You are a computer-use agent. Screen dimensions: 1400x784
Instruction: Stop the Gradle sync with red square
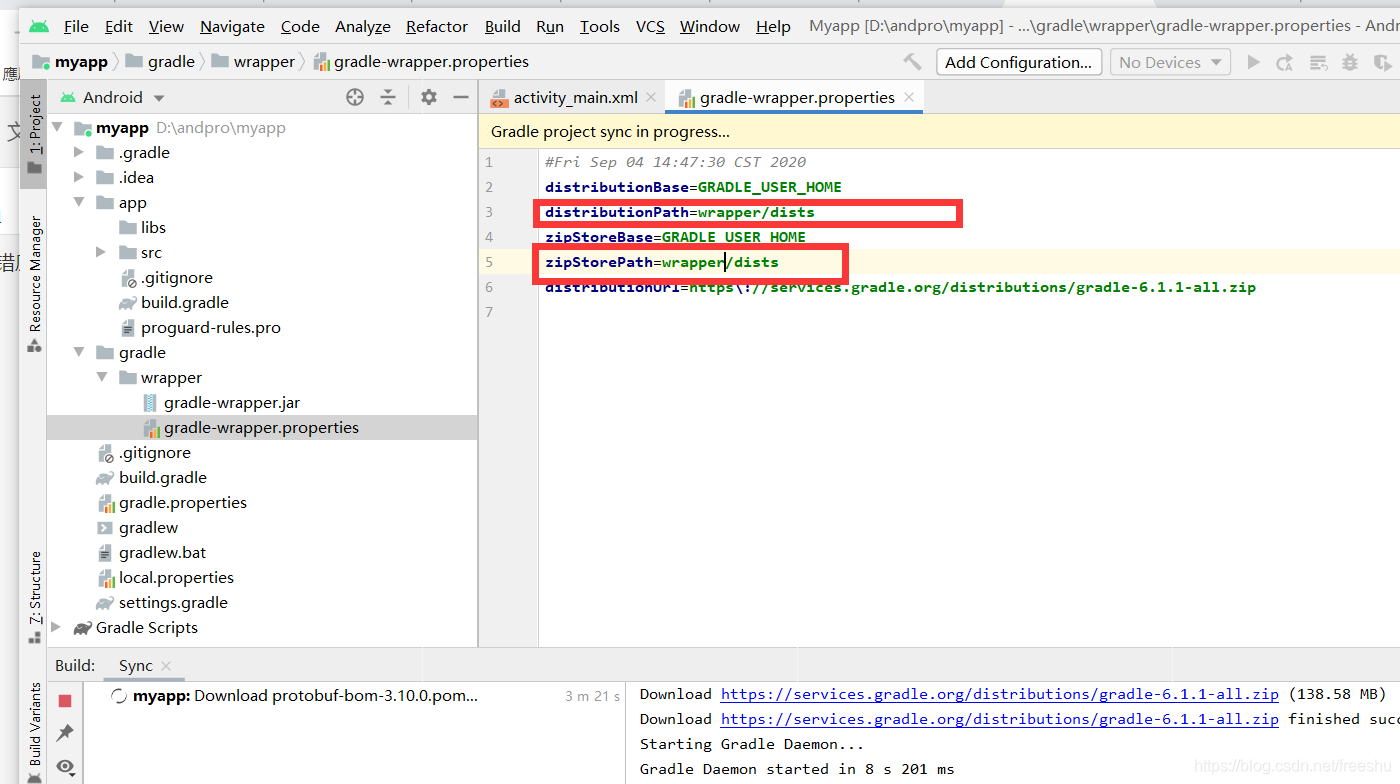[65, 701]
